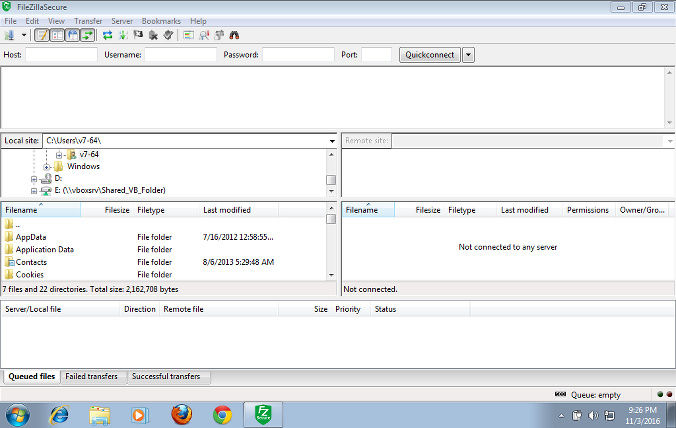Open the Site Manager icon
Viewport: 676px width, 428px height.
click(10, 35)
